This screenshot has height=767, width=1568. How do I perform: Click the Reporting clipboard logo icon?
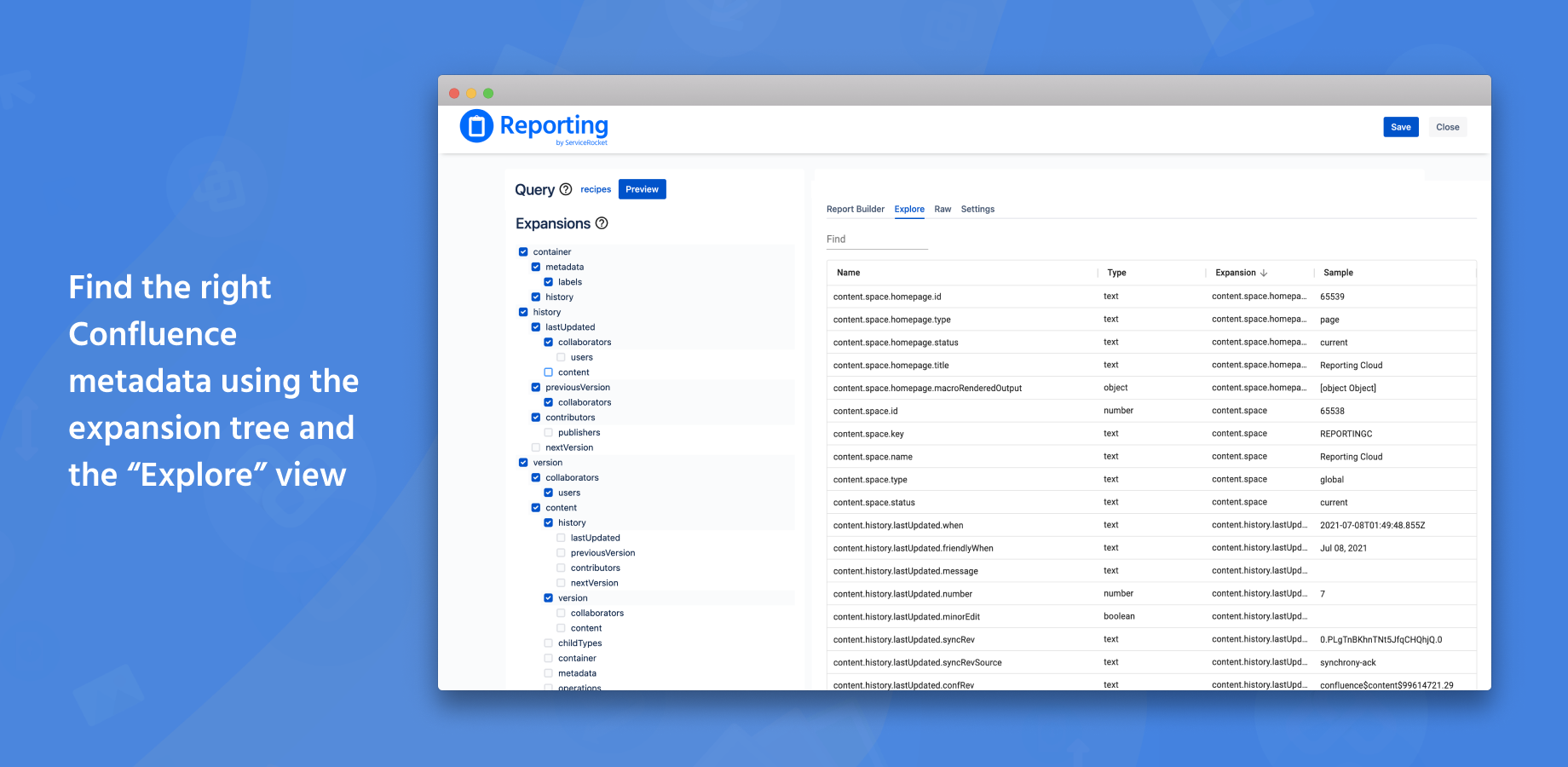click(476, 126)
